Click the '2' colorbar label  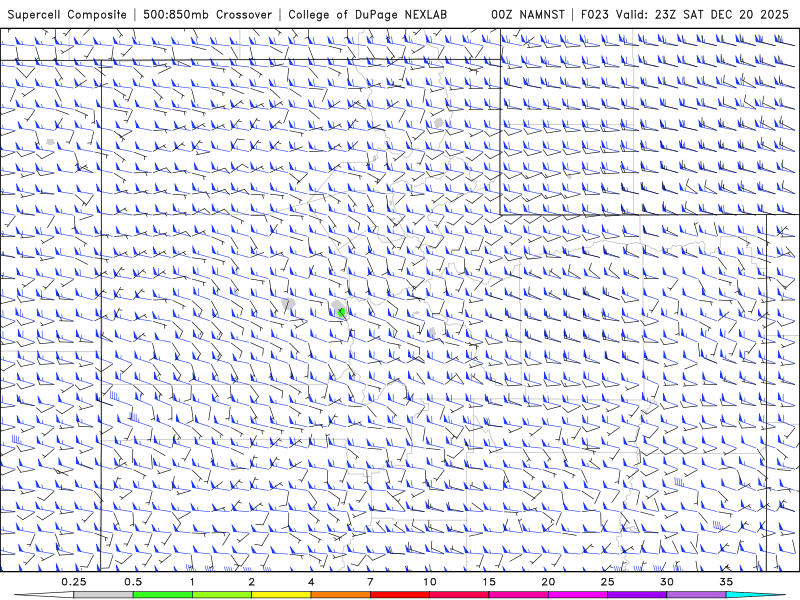(x=252, y=582)
